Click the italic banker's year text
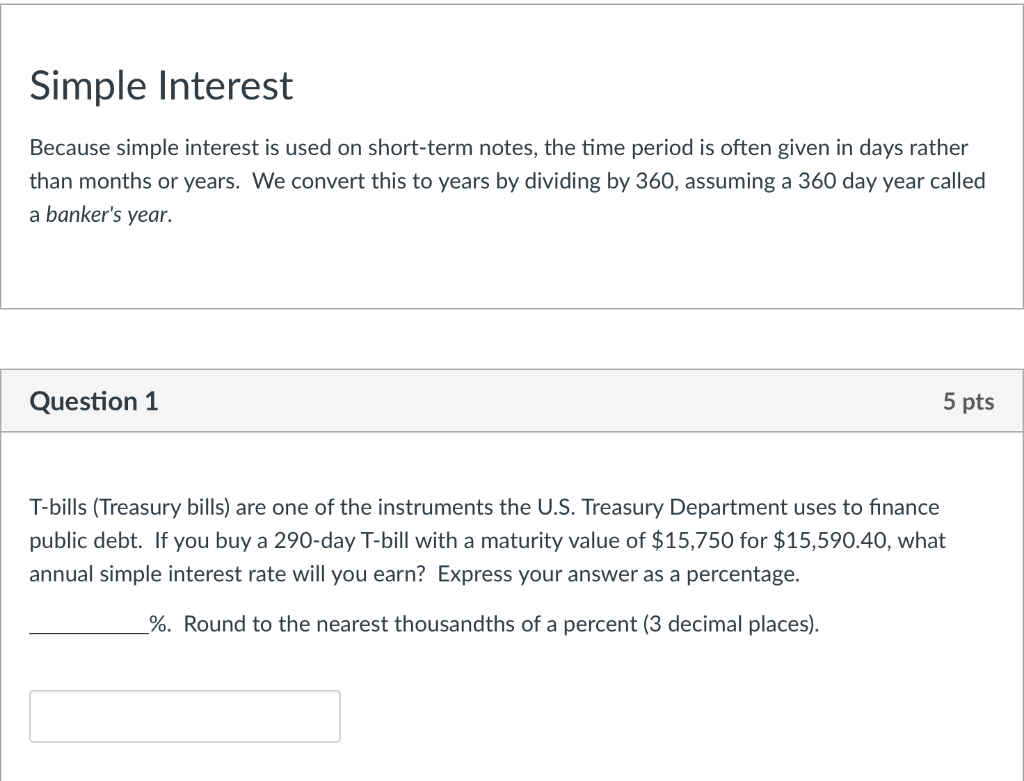Screen dimensions: 1024x781 pyautogui.click(x=108, y=214)
